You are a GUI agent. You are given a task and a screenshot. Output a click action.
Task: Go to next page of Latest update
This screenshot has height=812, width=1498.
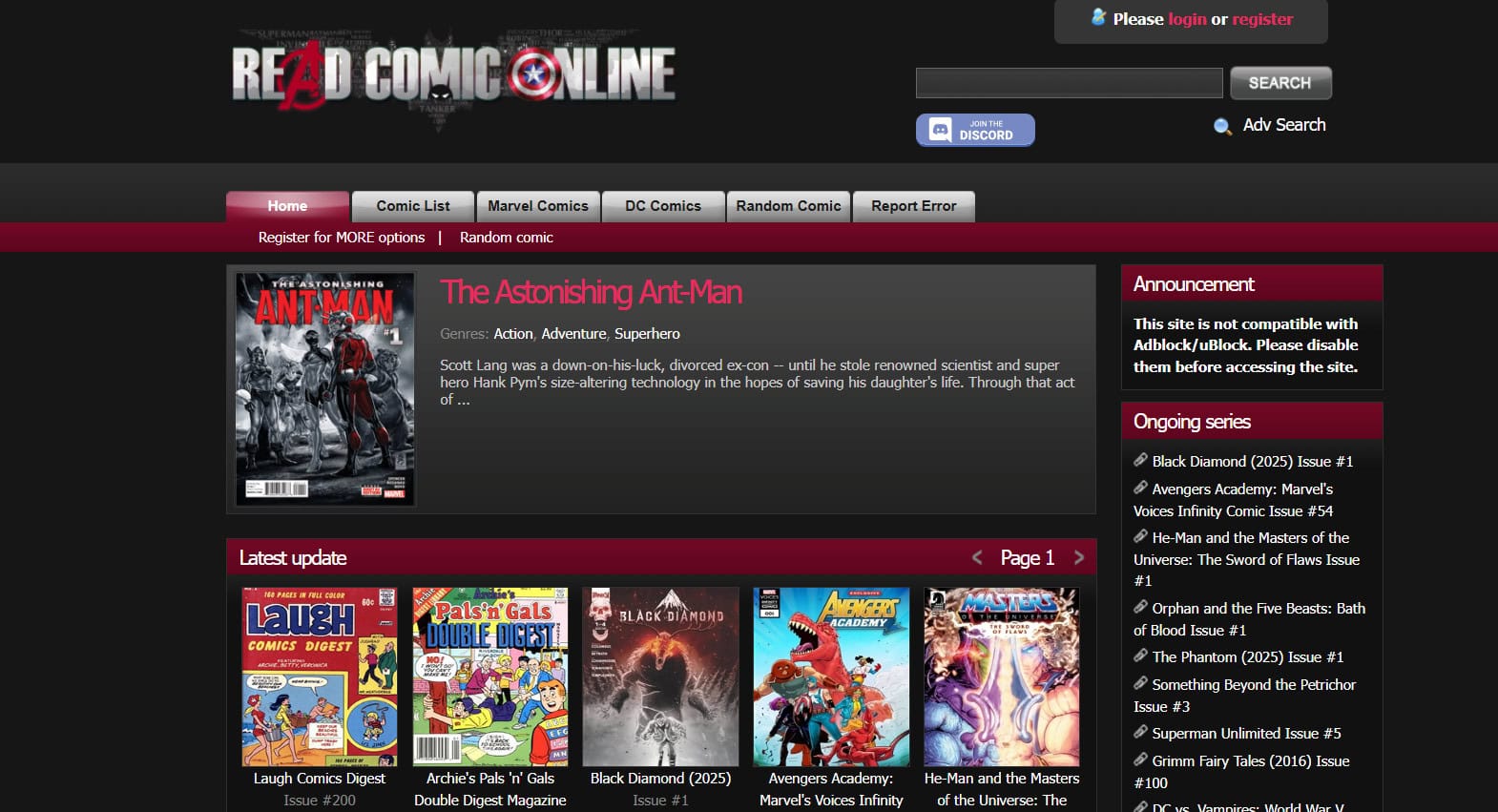(x=1079, y=558)
